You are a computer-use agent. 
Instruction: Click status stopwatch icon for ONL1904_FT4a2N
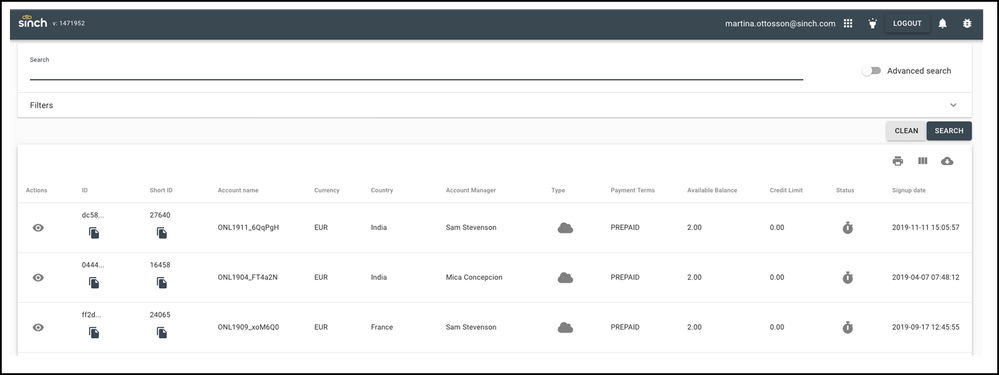(x=847, y=278)
